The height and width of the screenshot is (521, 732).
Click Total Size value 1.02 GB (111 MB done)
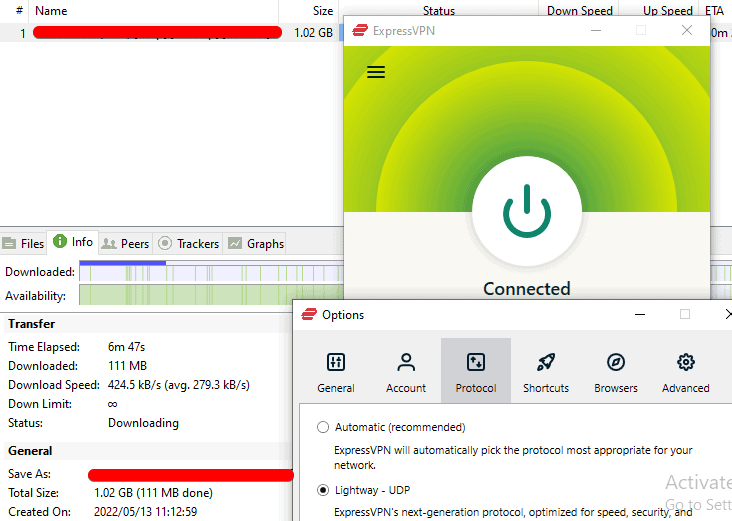153,493
